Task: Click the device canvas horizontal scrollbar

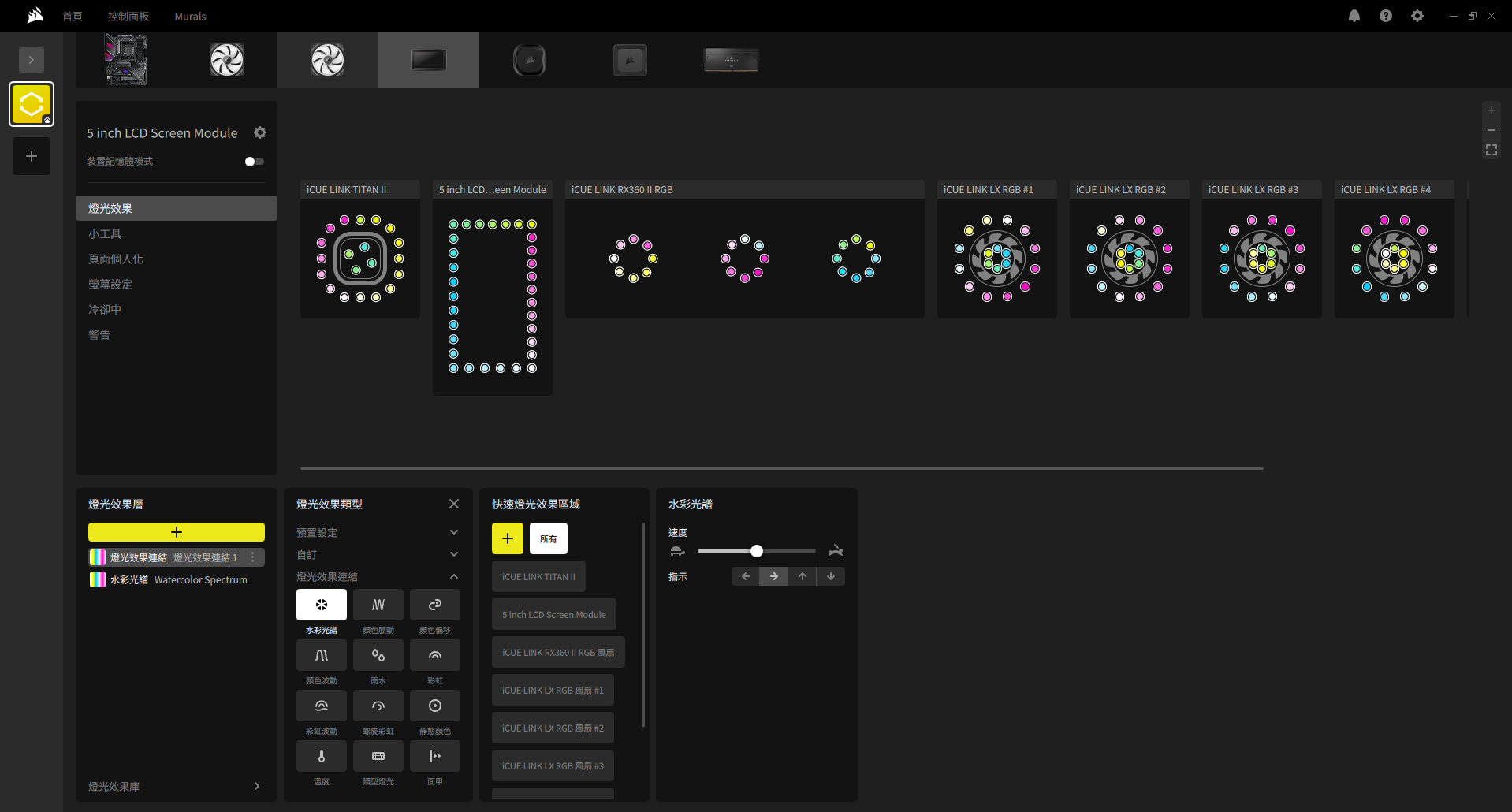Action: coord(781,468)
